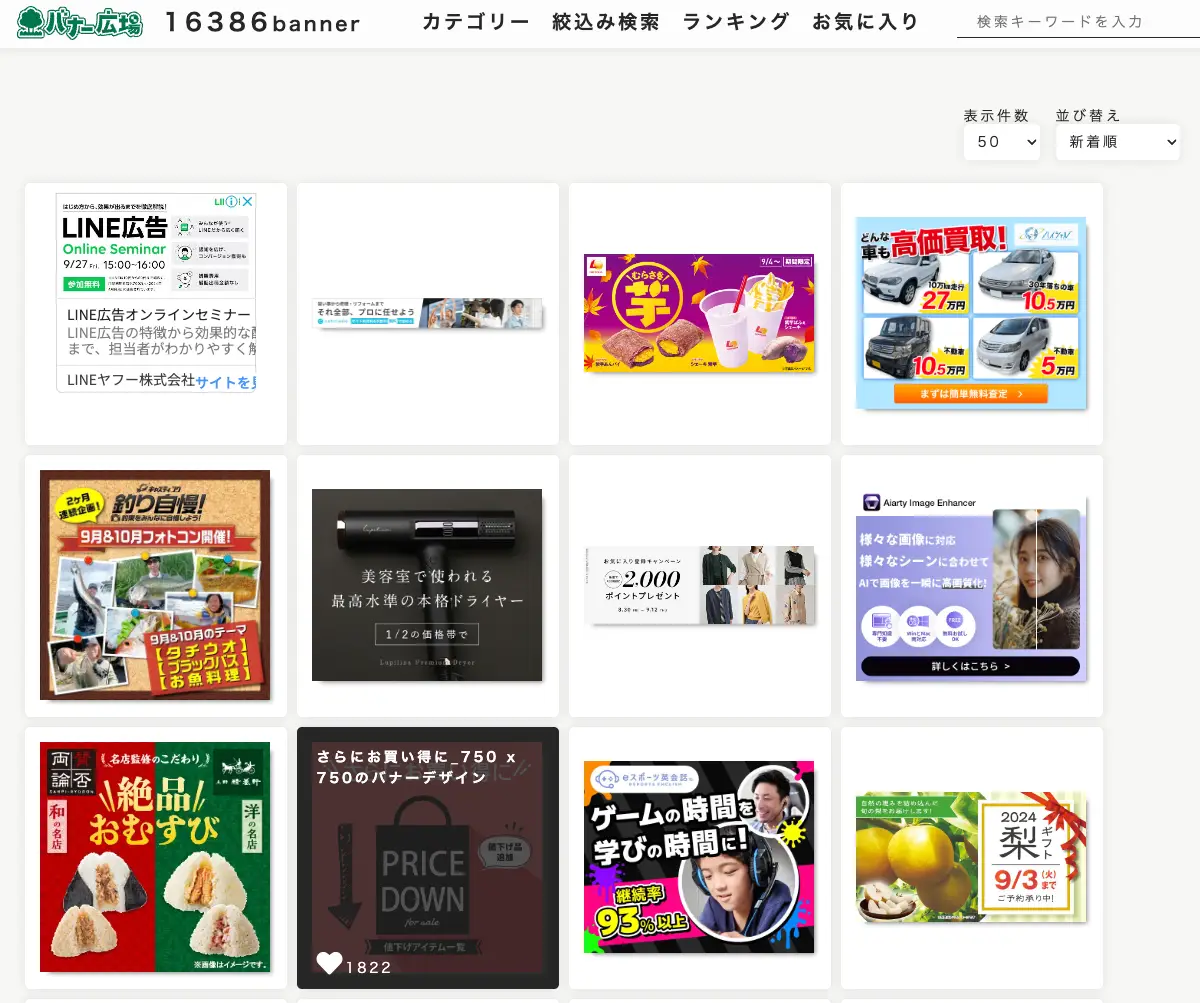This screenshot has width=1200, height=1003.
Task: Open the eスポーツ英会話 gaming banner
Action: 698,857
